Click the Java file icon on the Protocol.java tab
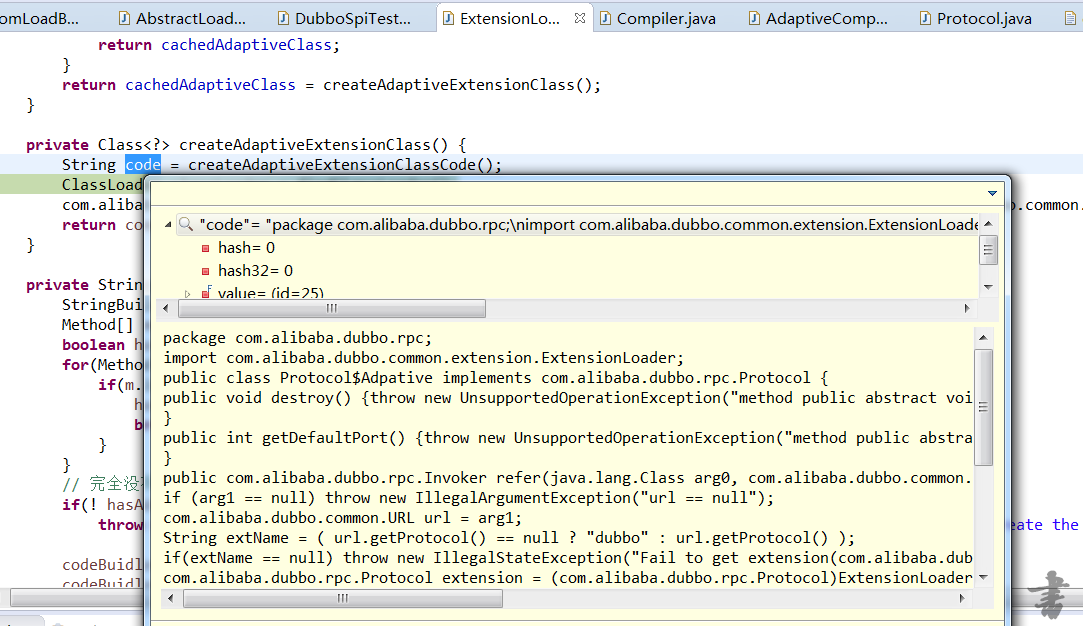This screenshot has height=626, width=1083. (x=926, y=19)
